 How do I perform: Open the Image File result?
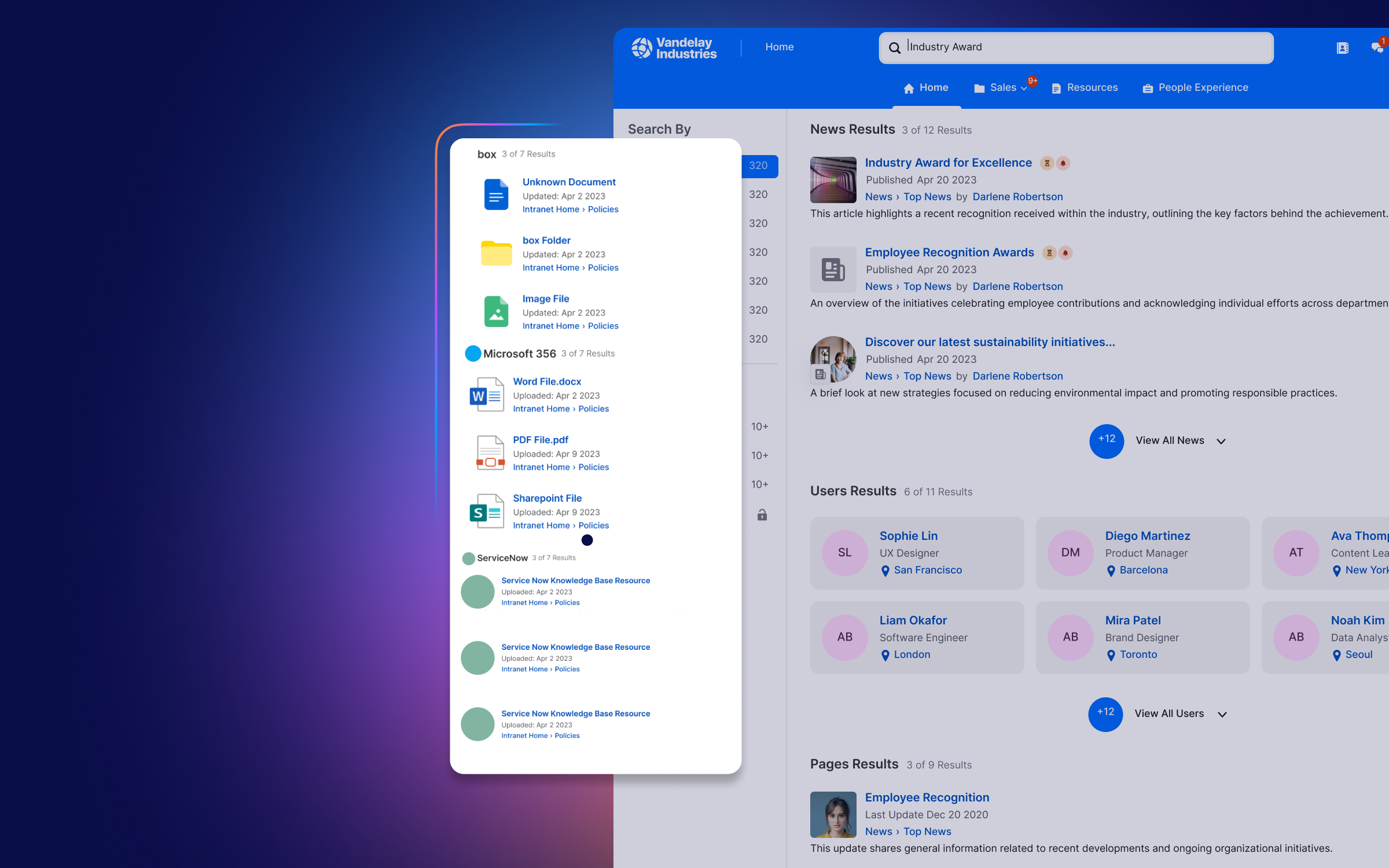click(x=546, y=299)
